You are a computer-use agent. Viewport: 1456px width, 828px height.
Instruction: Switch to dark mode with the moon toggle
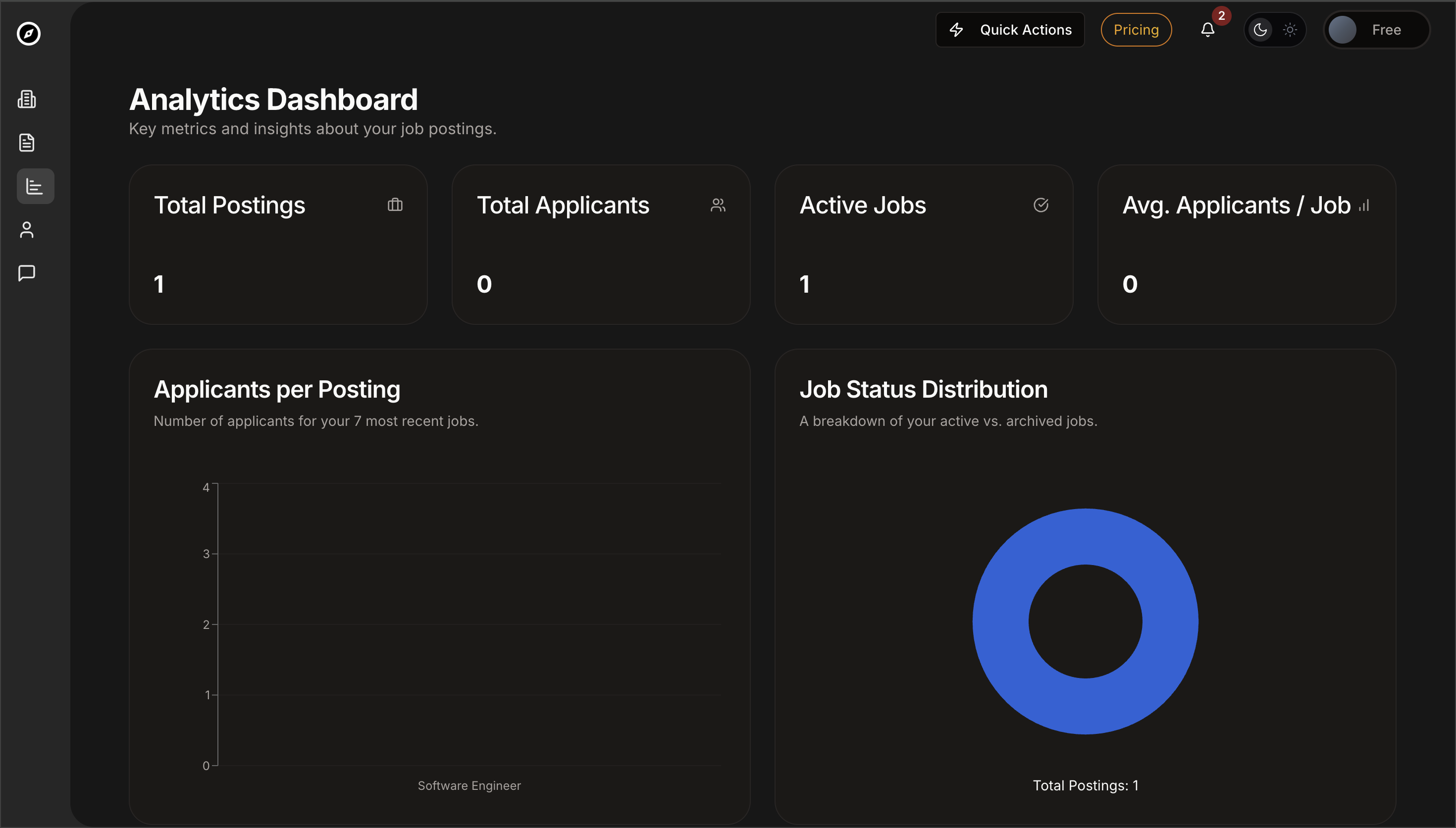point(1260,30)
